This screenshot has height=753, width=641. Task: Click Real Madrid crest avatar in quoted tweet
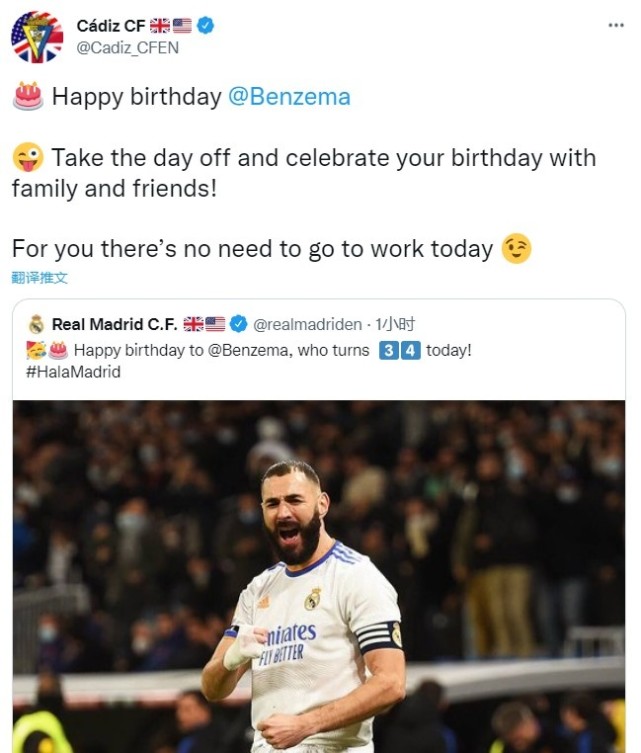(36, 324)
